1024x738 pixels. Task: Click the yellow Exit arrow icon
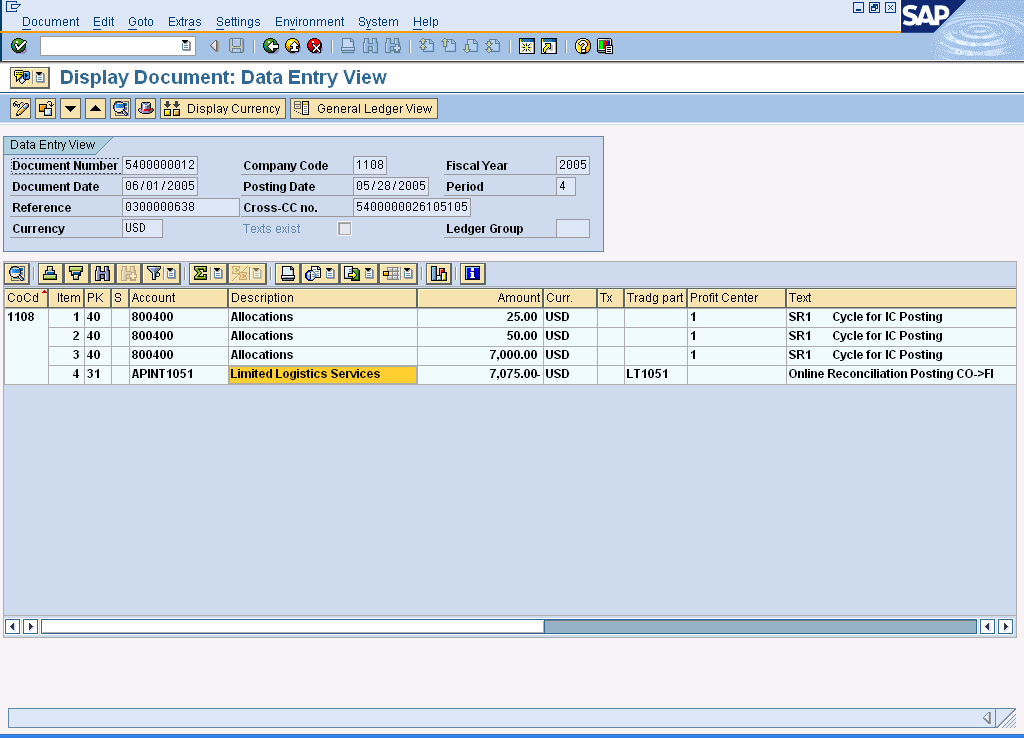293,46
